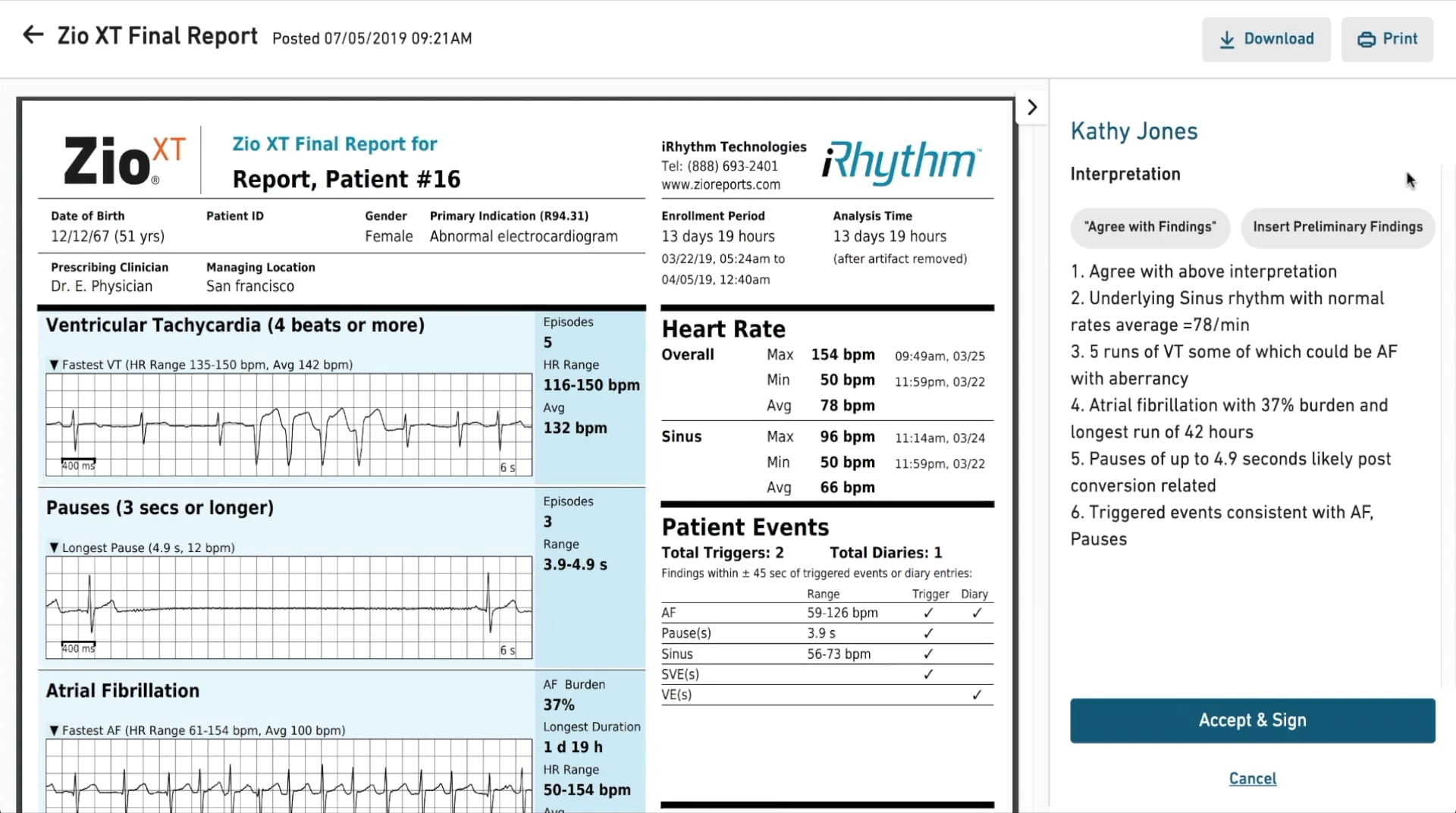Collapse the Fastest VT strip triangle
Image resolution: width=1456 pixels, height=813 pixels.
click(54, 365)
